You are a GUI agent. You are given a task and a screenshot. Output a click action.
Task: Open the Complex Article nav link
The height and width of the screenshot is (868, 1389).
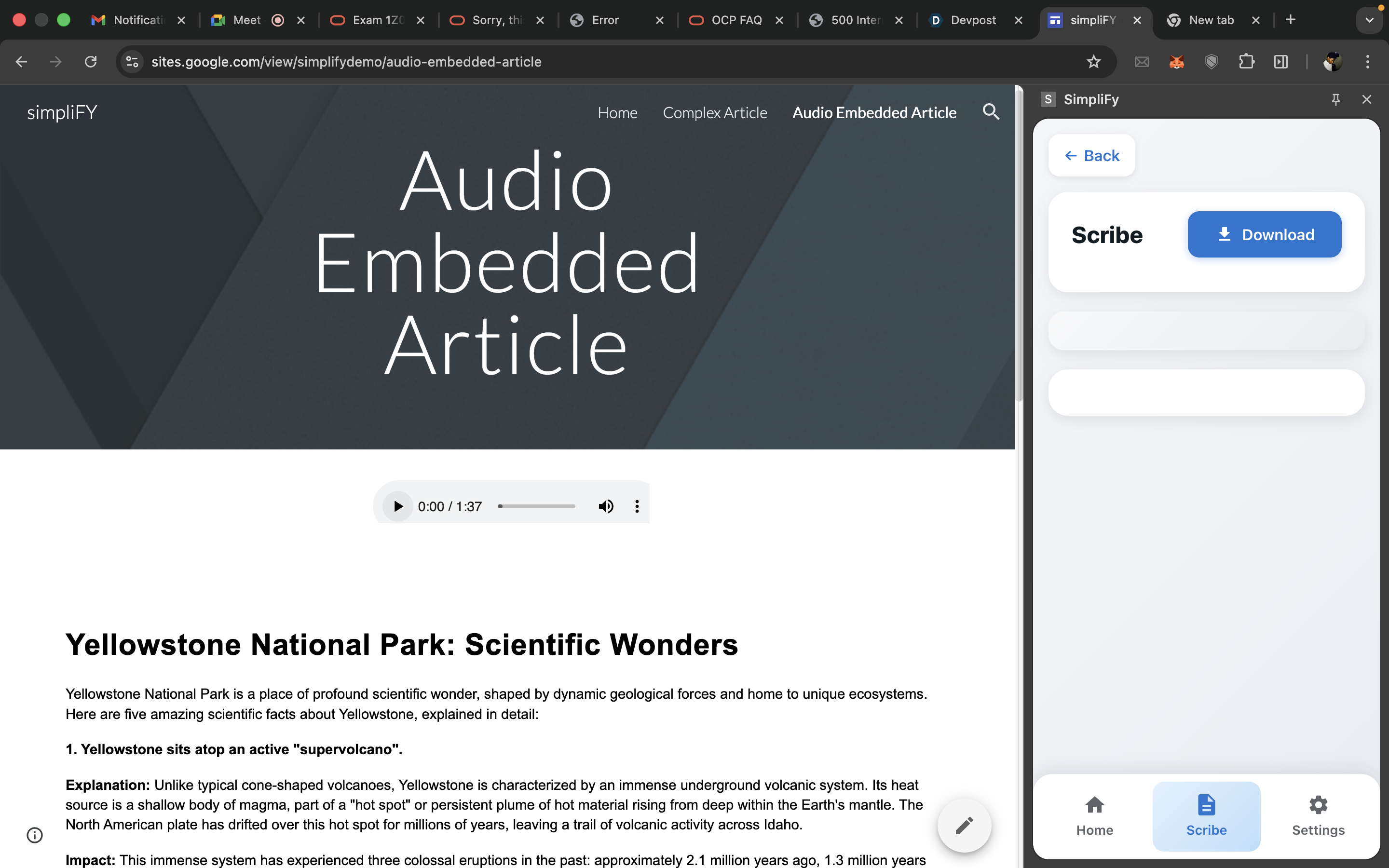pyautogui.click(x=715, y=112)
